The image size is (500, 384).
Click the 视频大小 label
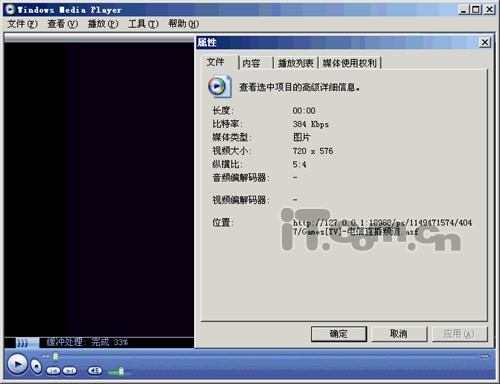coord(232,151)
